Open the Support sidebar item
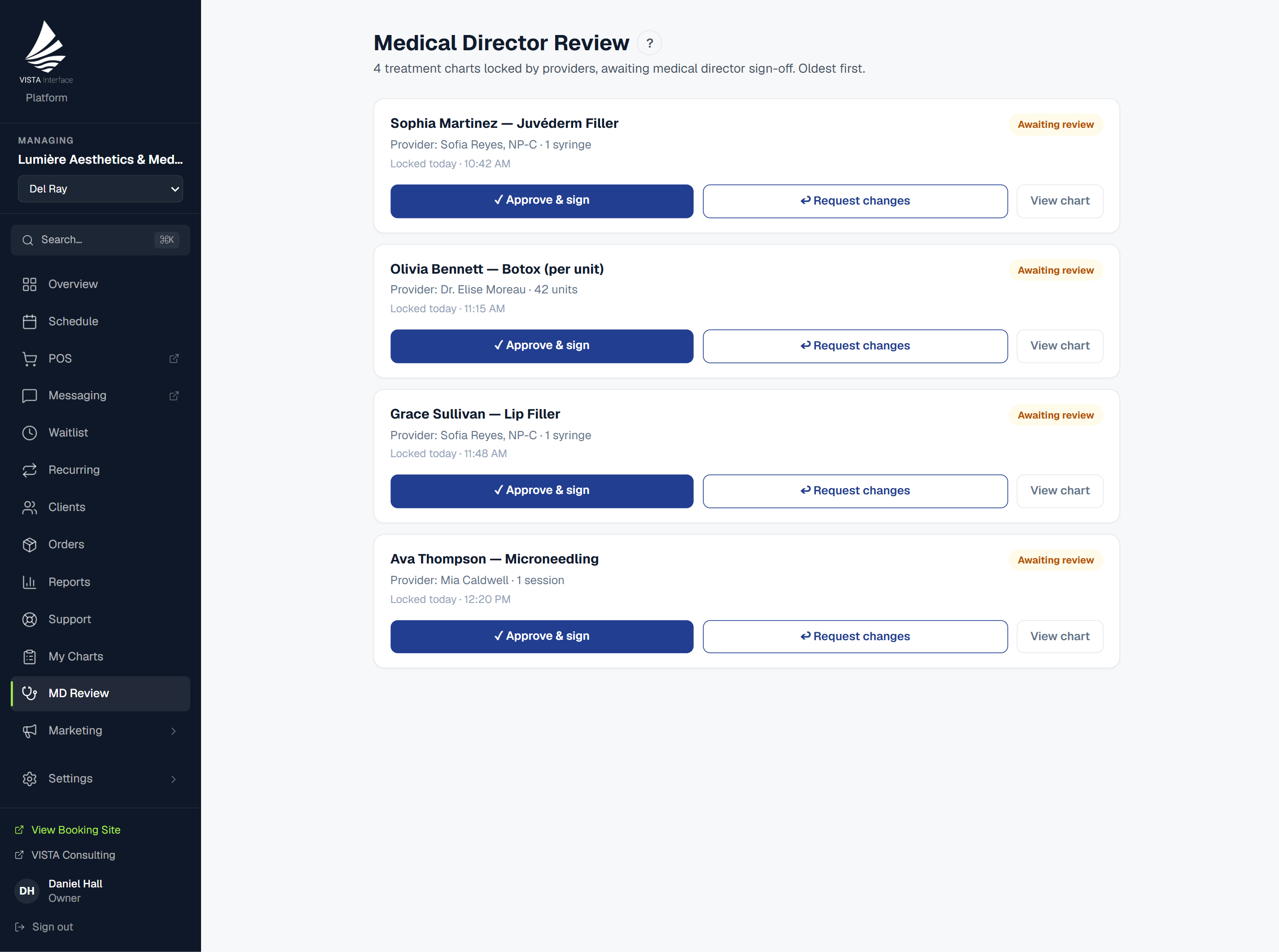 click(x=100, y=620)
